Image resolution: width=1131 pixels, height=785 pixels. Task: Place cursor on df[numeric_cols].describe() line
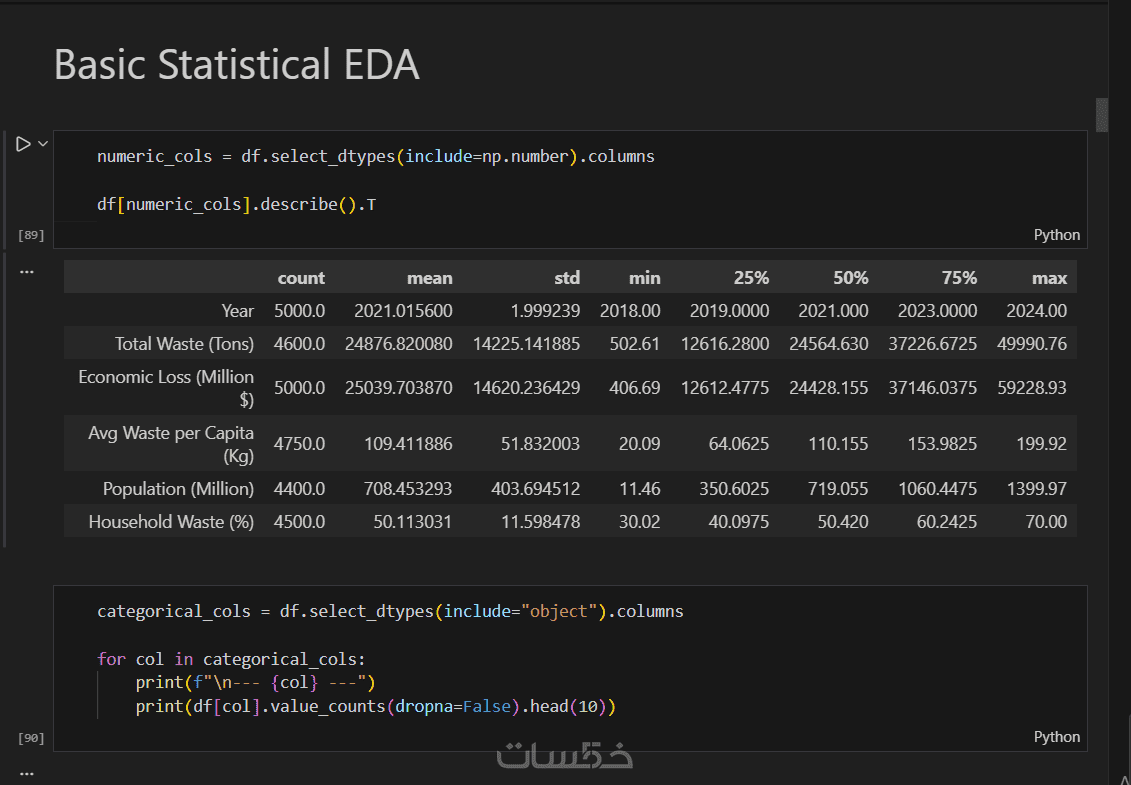[237, 204]
